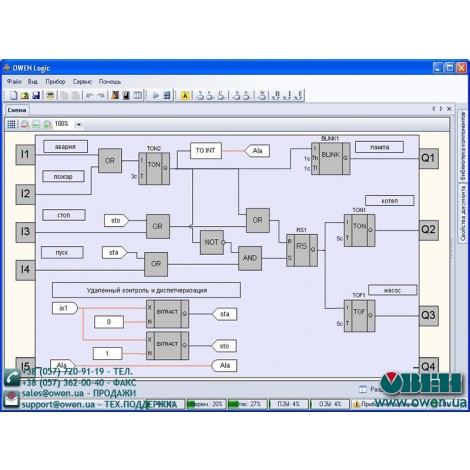Click the B variable toolbar icon
470x470 pixels.
[276, 96]
